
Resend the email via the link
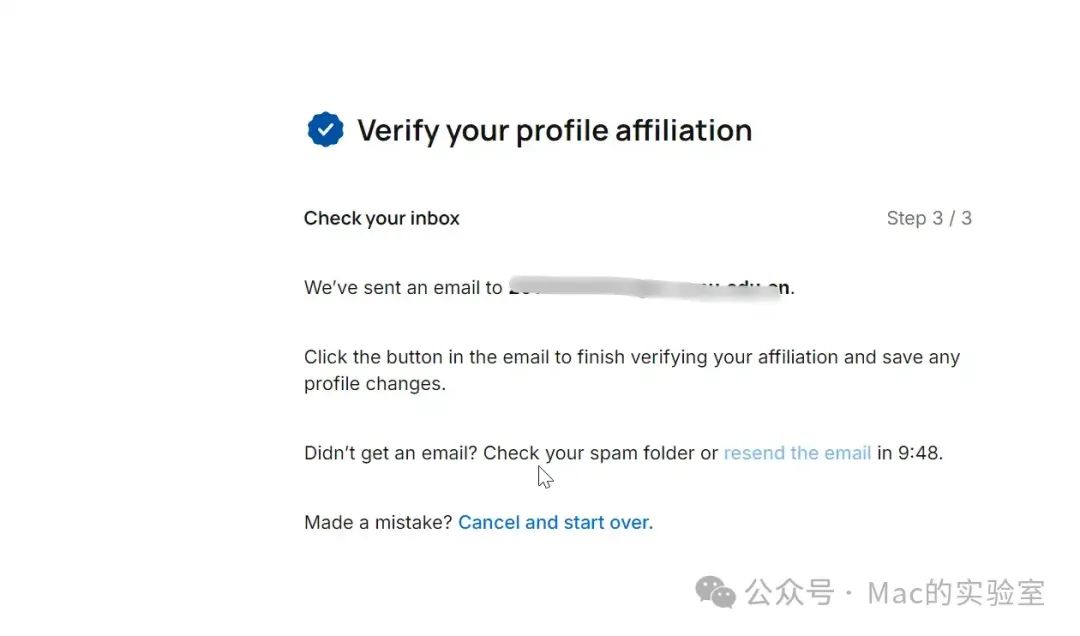(x=797, y=453)
